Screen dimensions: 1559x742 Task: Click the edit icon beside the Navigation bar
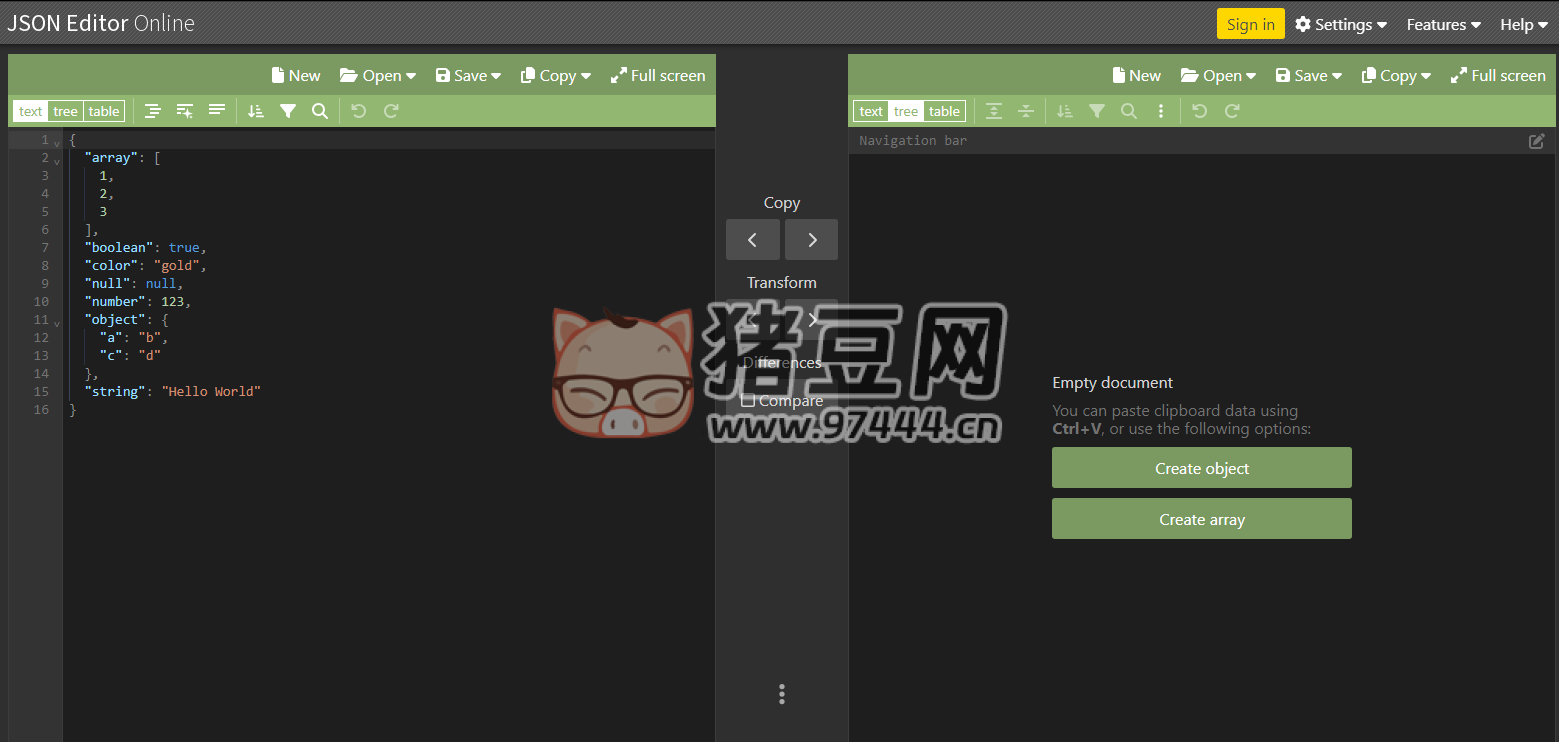[x=1536, y=141]
